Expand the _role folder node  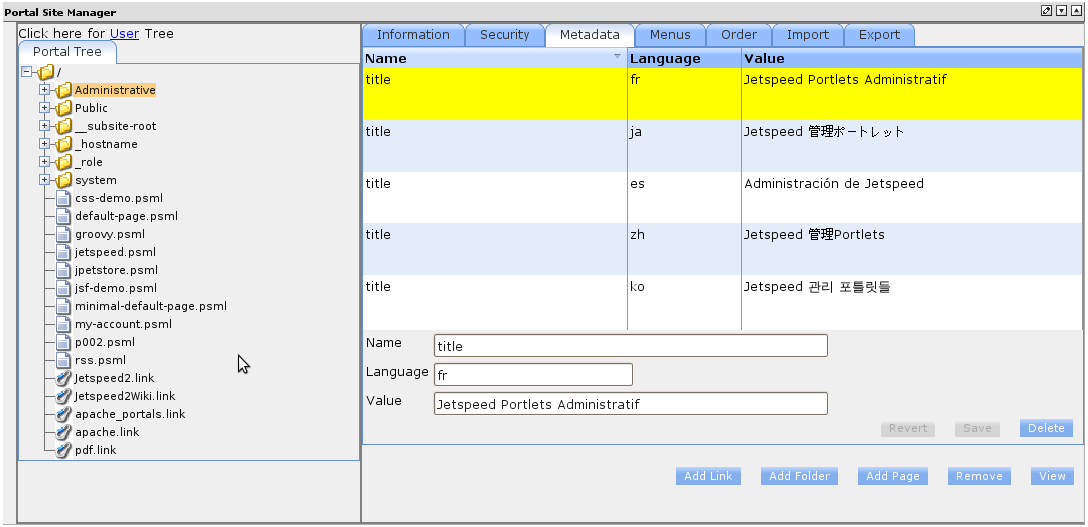[x=45, y=163]
